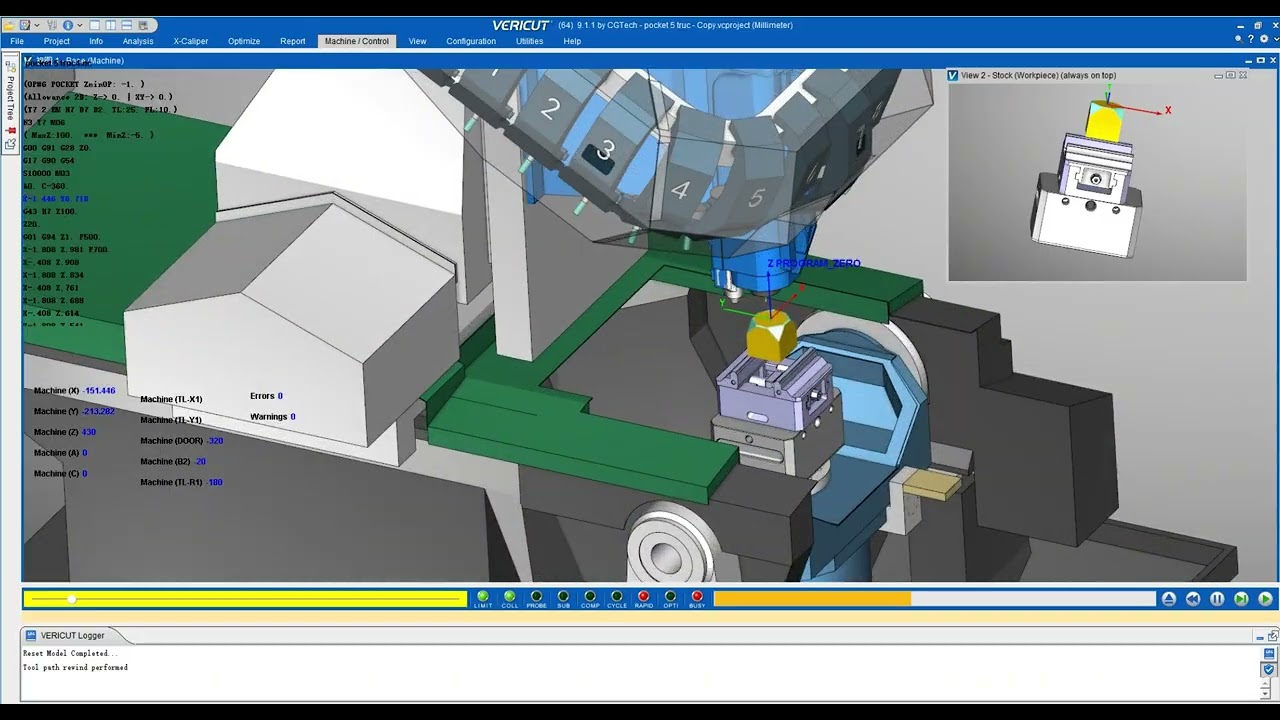Click Machine (X) -151.446 readout
The image size is (1280, 720).
[x=74, y=391]
